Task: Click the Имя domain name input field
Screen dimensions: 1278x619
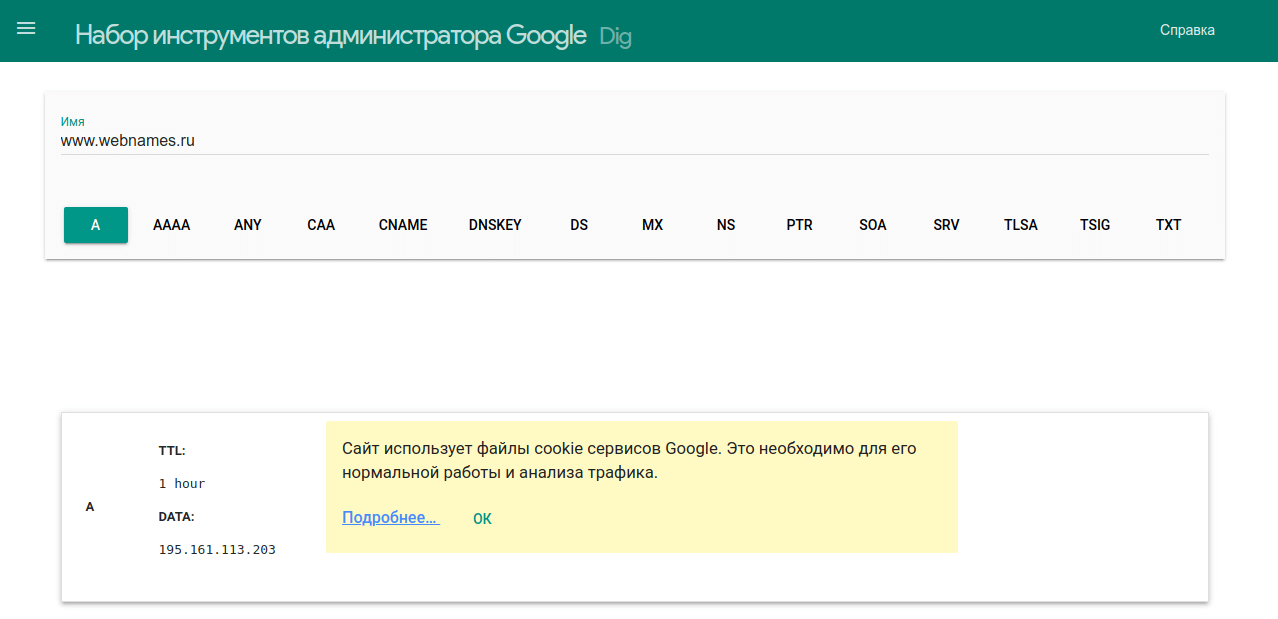Action: pos(634,141)
